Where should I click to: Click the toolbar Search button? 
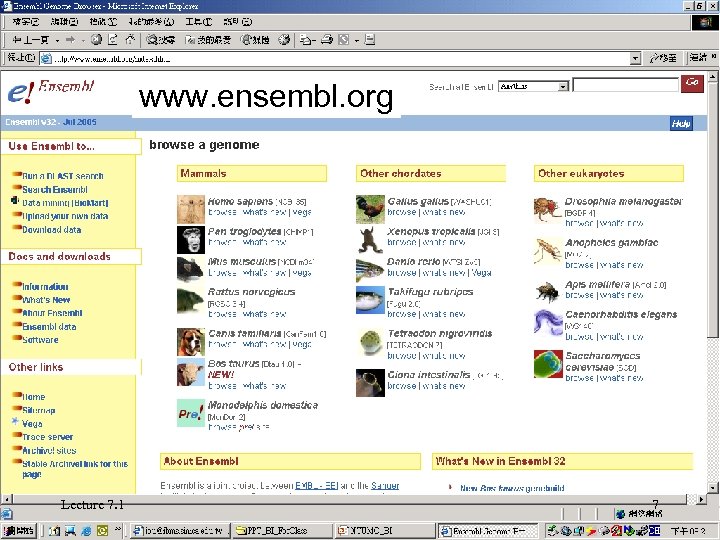pos(160,40)
